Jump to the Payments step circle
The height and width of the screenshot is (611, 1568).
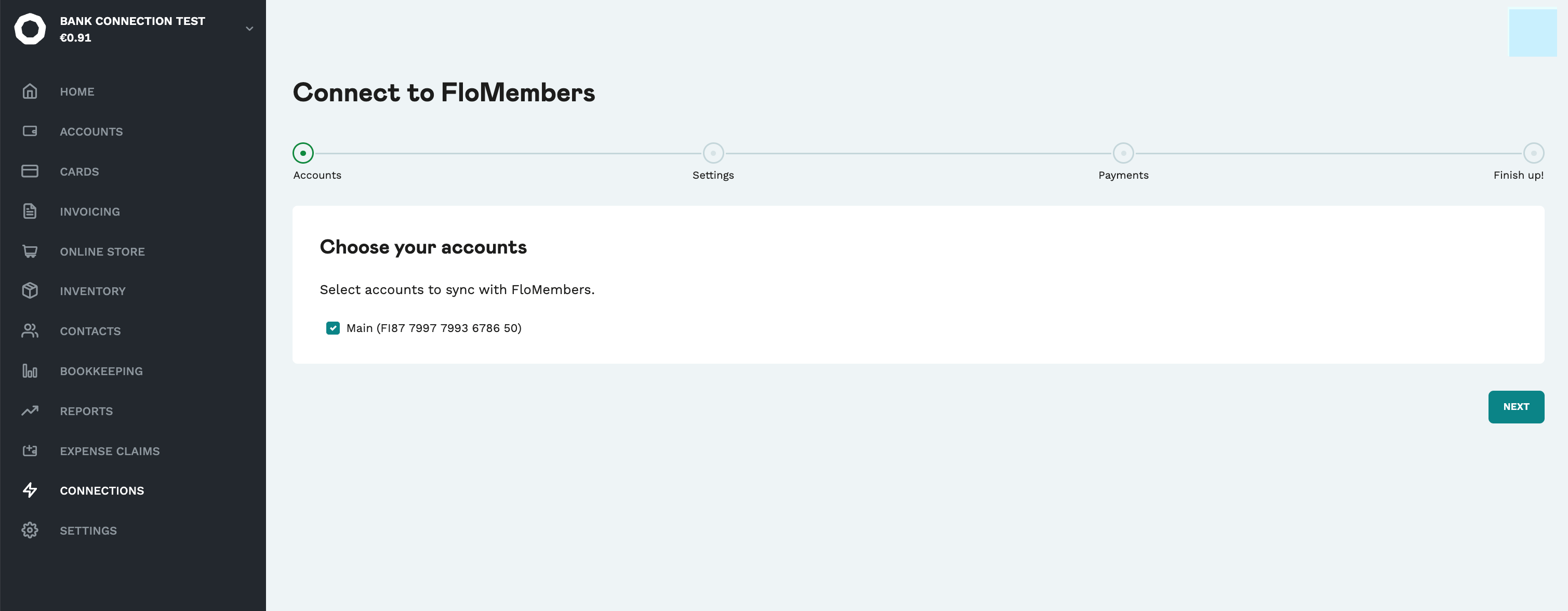(1124, 153)
